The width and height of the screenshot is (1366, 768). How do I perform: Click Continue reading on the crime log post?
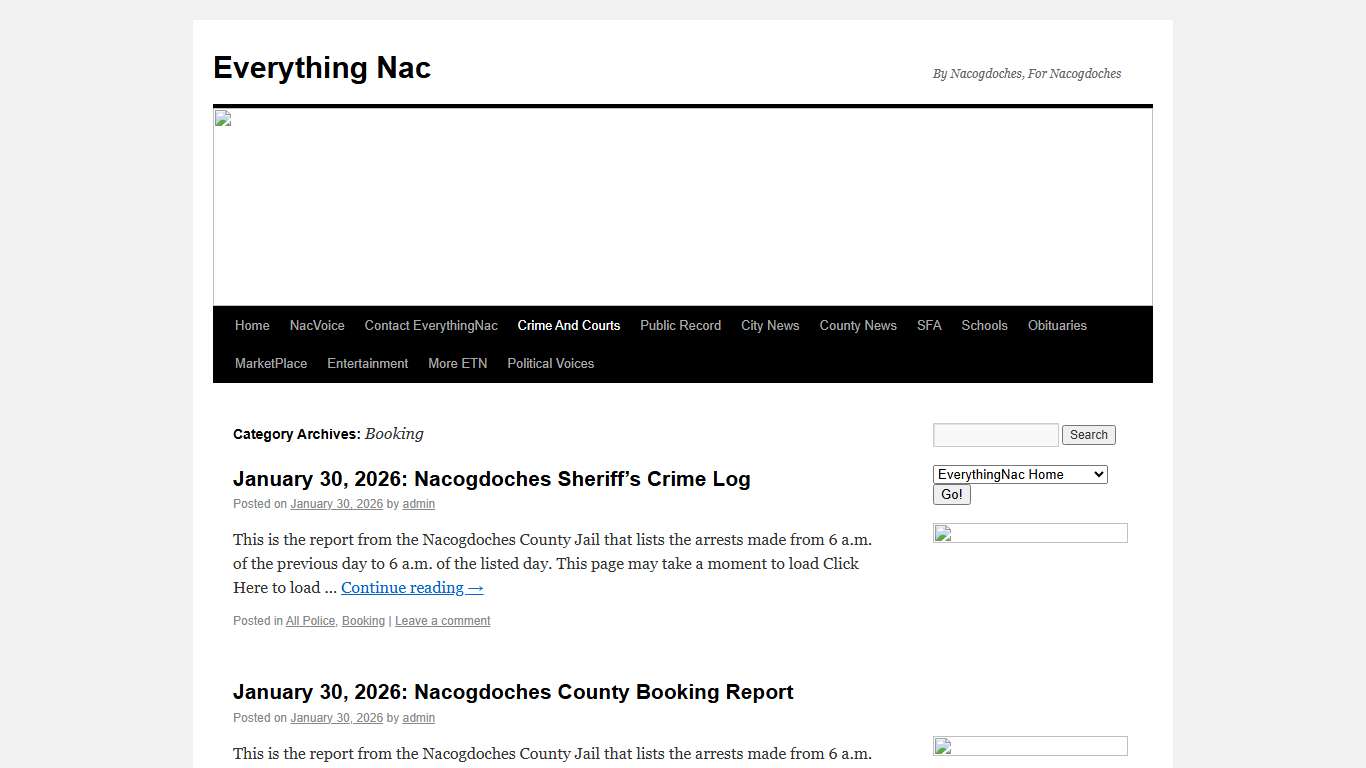pos(411,587)
